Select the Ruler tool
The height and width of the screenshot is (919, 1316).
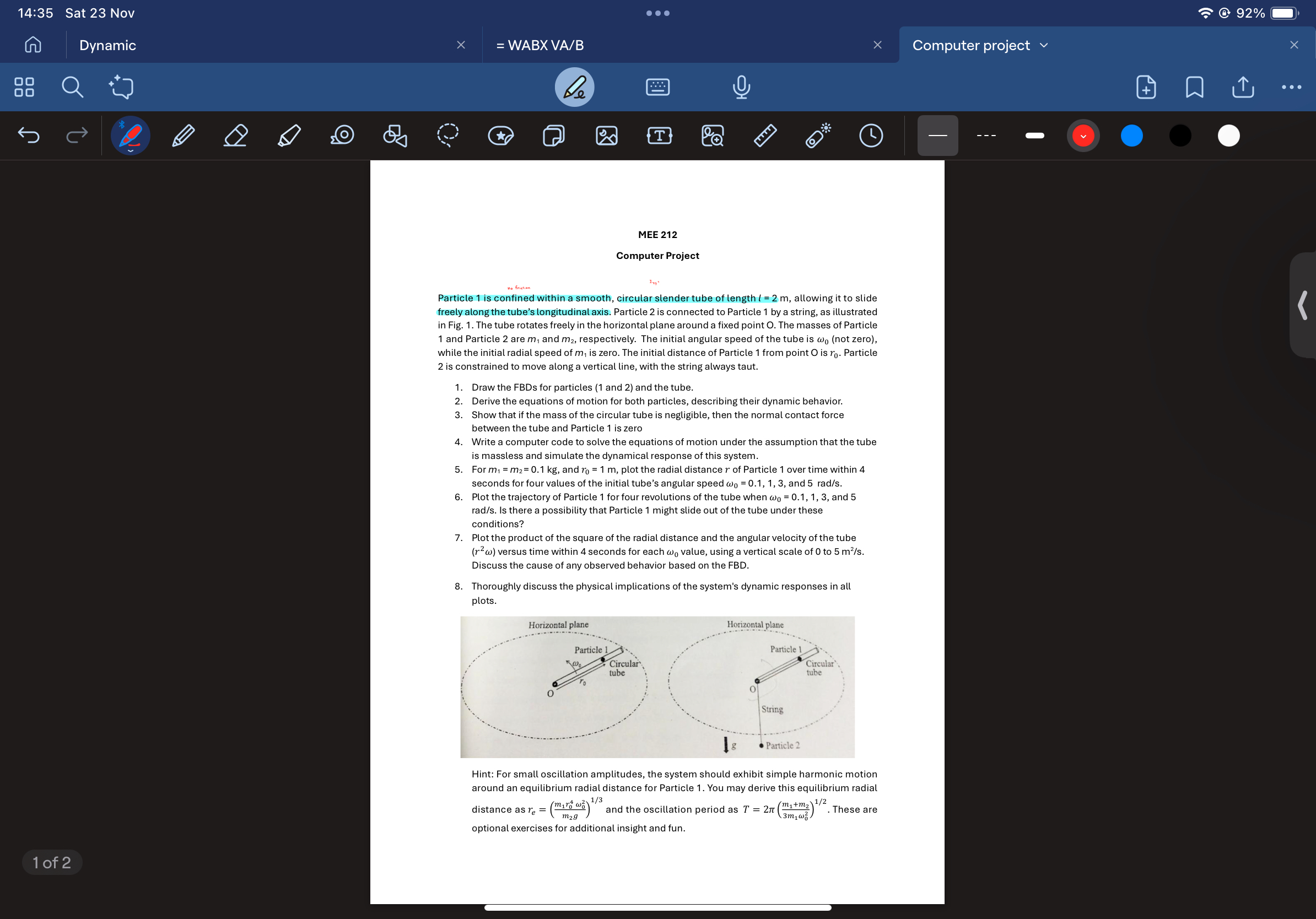[764, 136]
